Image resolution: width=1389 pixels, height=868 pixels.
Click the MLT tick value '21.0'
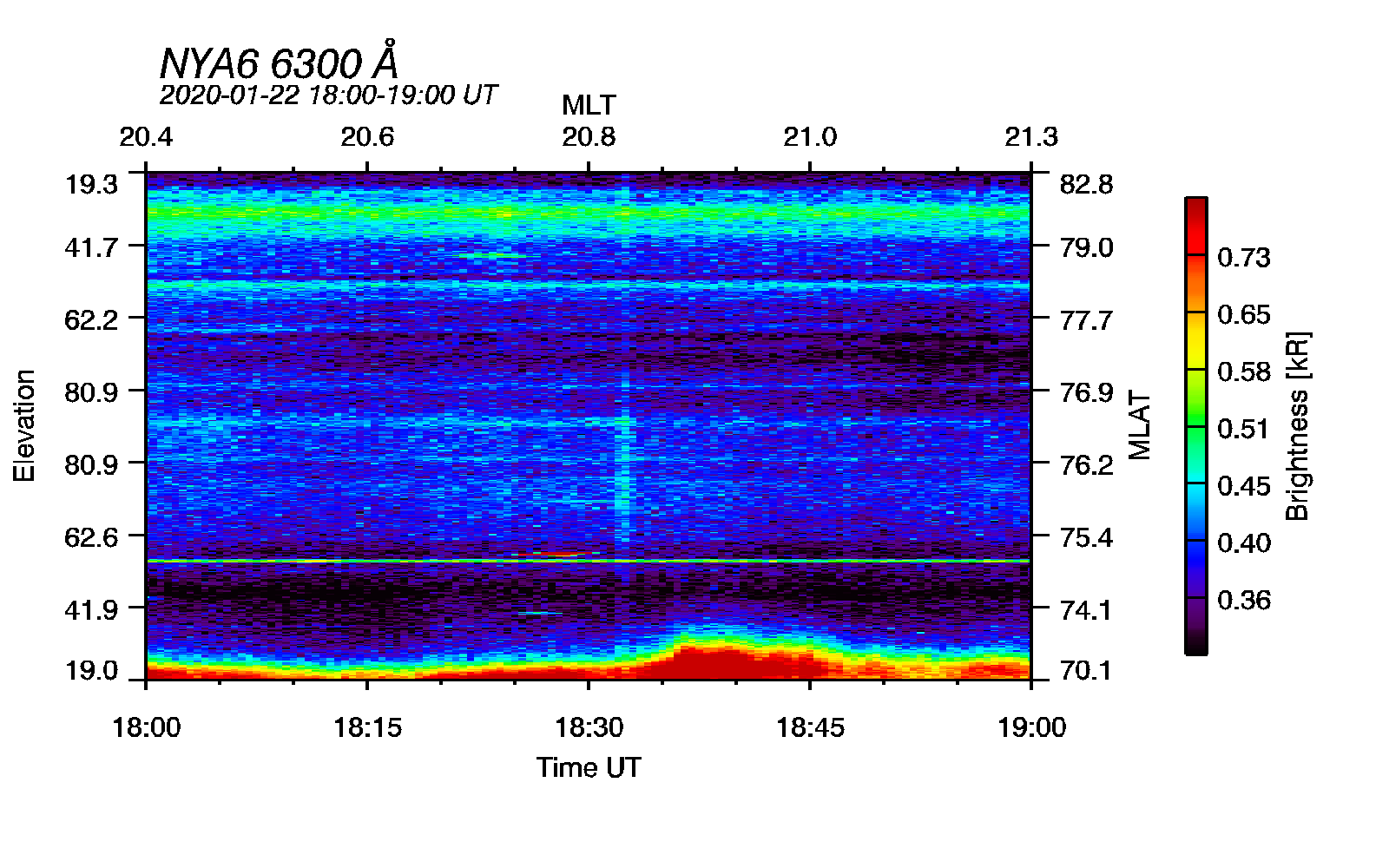point(810,137)
